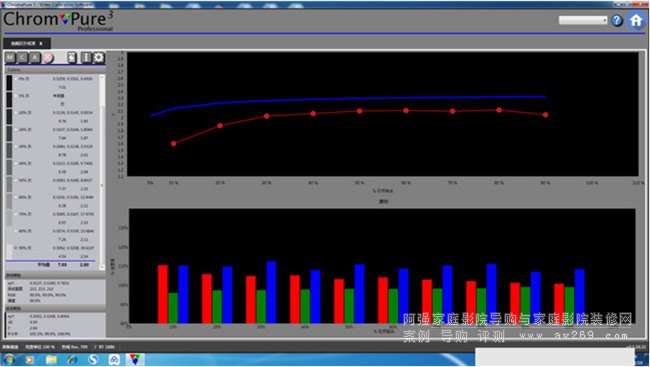Screen dimensions: 650x367
Task: Click the refresh document icon beside dots
Action: 72,58
